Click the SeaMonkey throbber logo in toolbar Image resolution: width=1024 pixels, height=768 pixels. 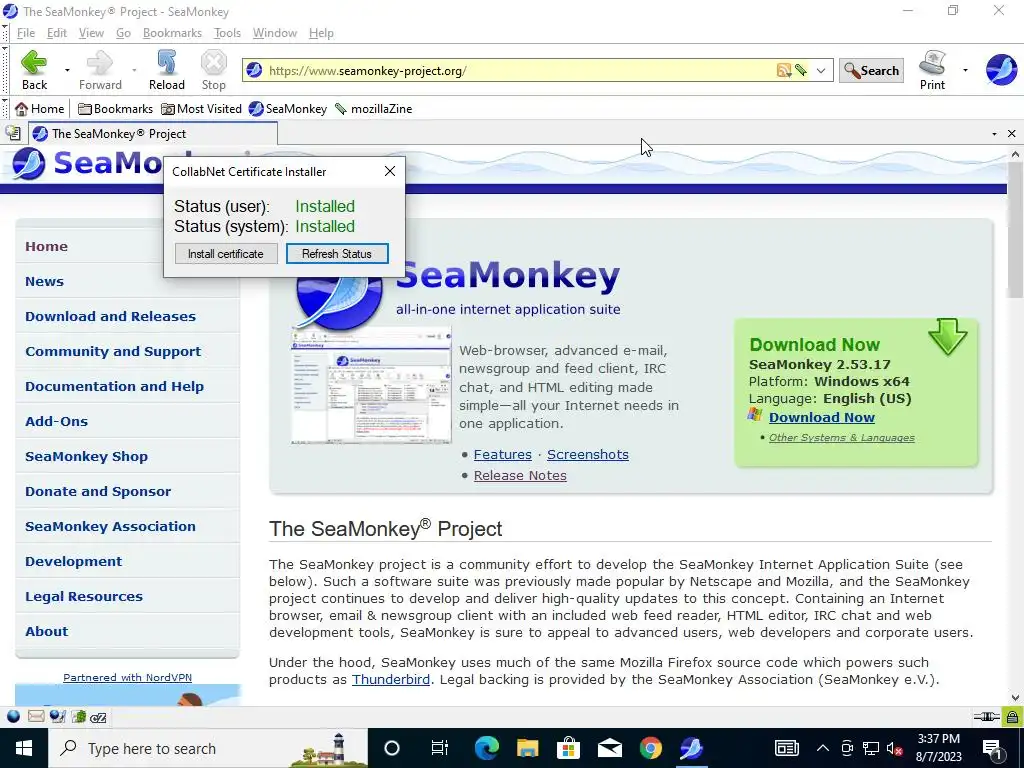click(x=1001, y=70)
